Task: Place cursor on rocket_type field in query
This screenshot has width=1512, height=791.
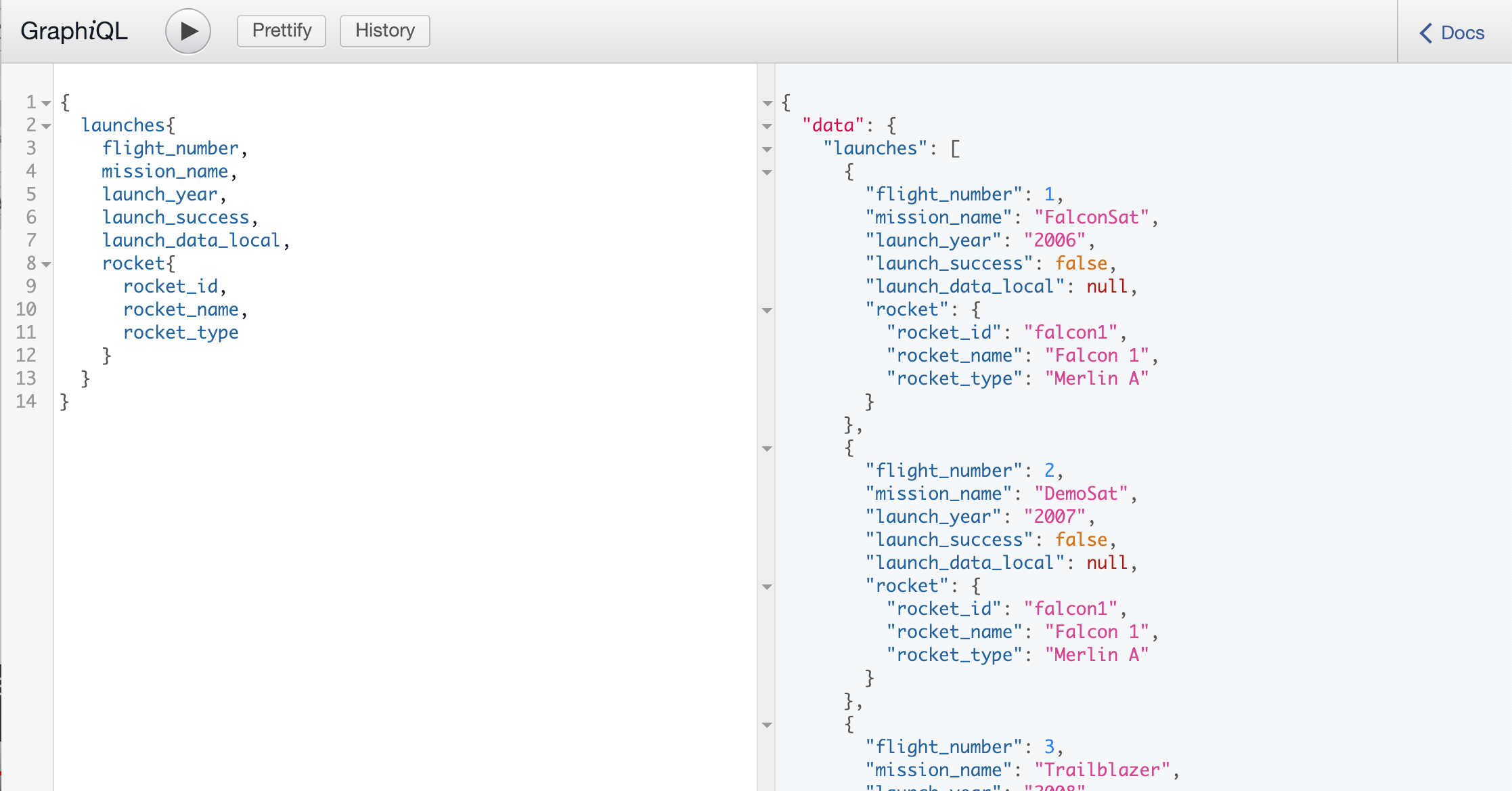Action: pos(181,333)
